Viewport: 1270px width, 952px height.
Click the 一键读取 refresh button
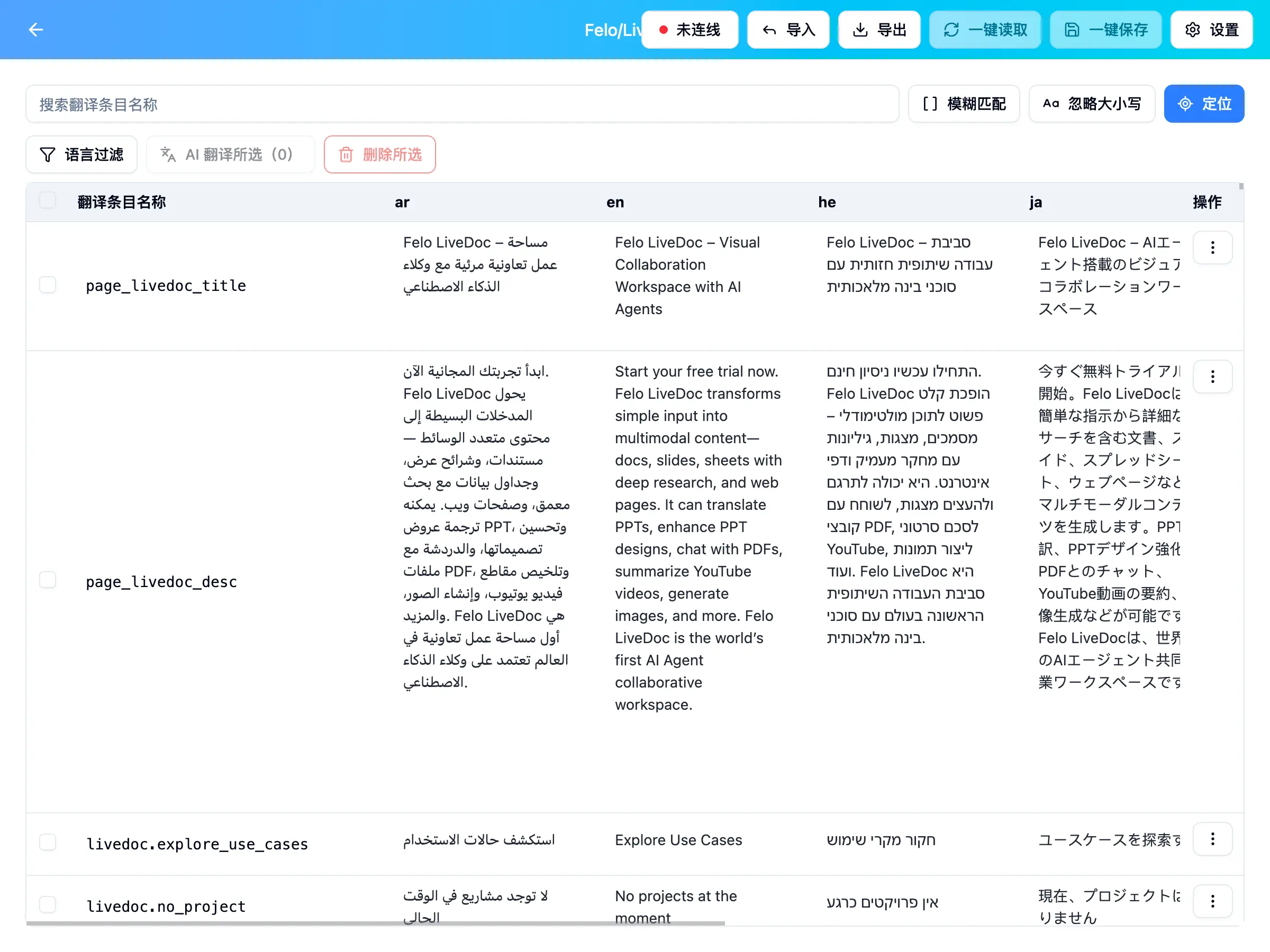(985, 30)
